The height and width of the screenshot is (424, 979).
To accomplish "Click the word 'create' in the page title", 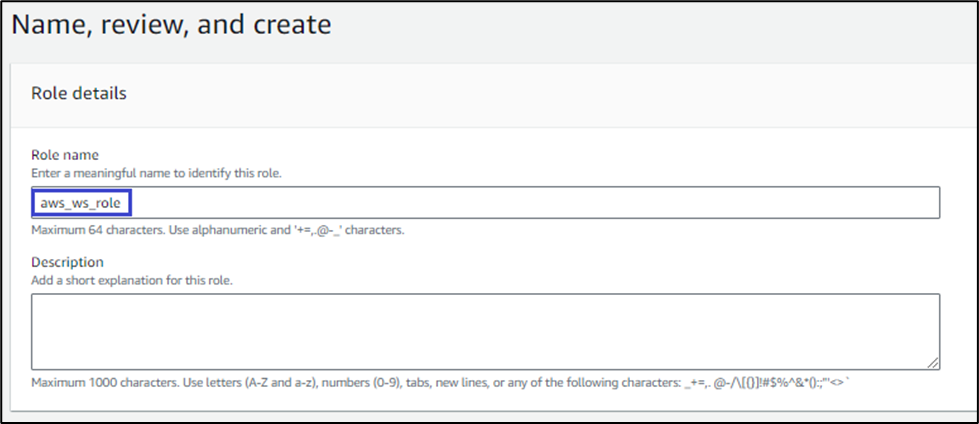I will pyautogui.click(x=290, y=24).
